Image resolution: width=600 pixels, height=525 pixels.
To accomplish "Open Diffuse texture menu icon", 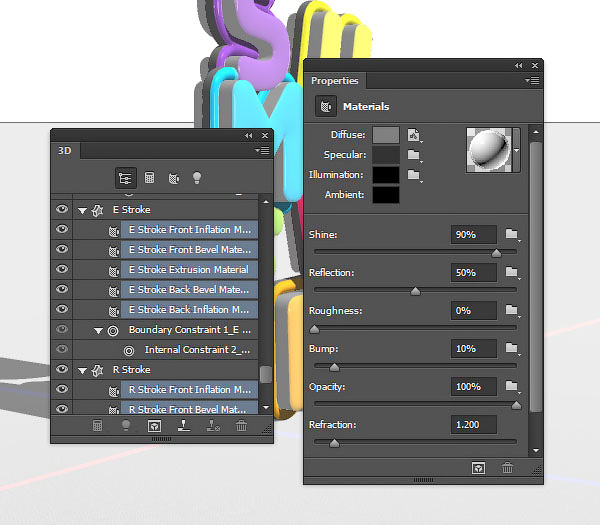I will [414, 135].
